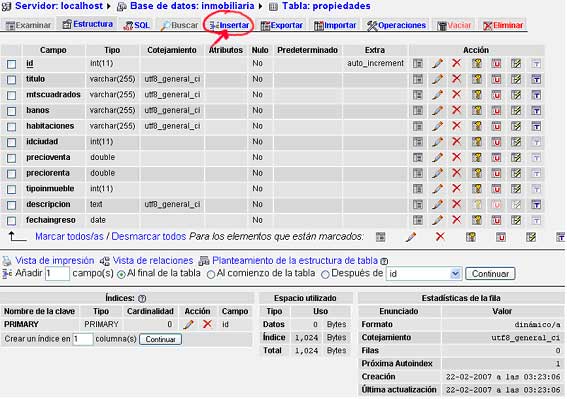567x399 pixels.
Task: Click the fulltext icon for descripcion
Action: [536, 205]
